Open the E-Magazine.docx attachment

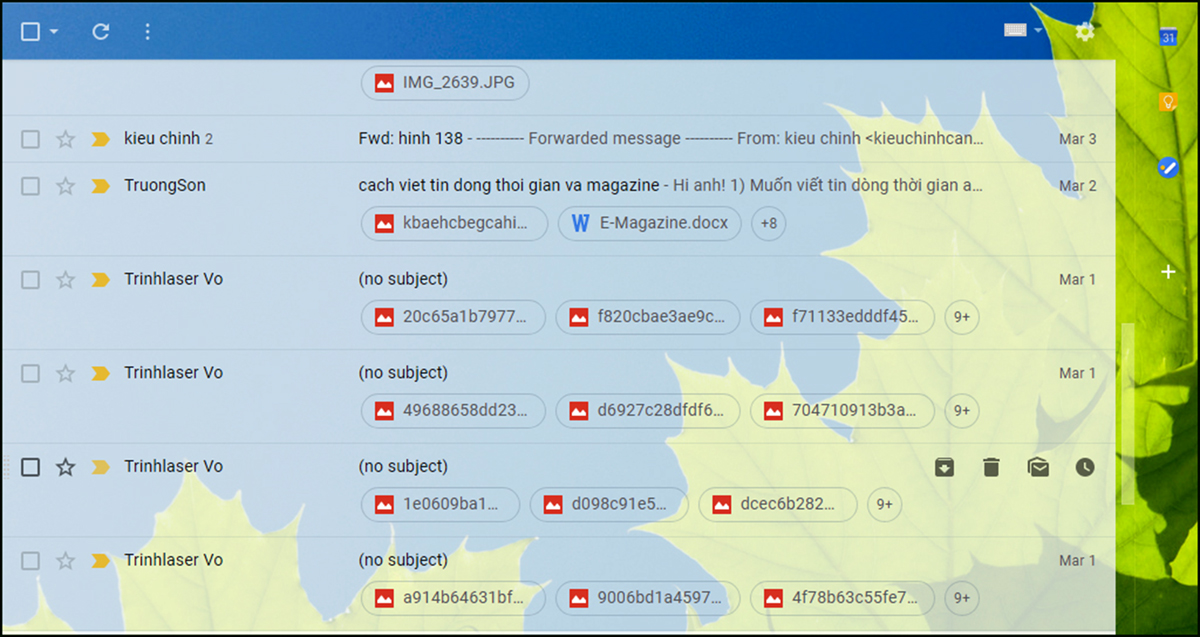pos(650,224)
